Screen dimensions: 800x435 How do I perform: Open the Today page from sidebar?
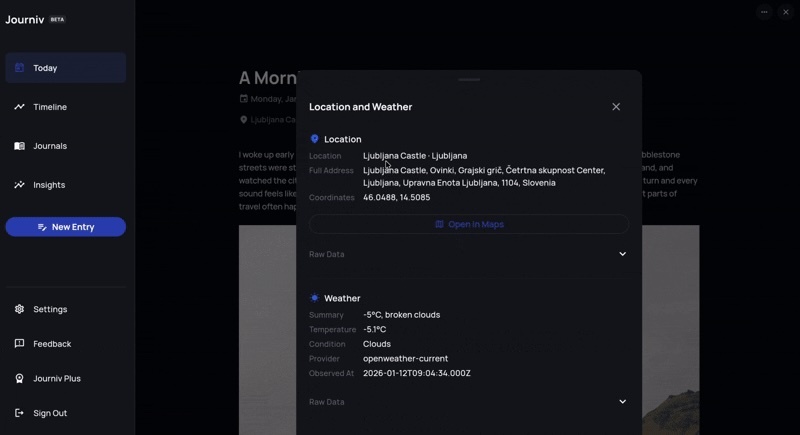pyautogui.click(x=65, y=68)
